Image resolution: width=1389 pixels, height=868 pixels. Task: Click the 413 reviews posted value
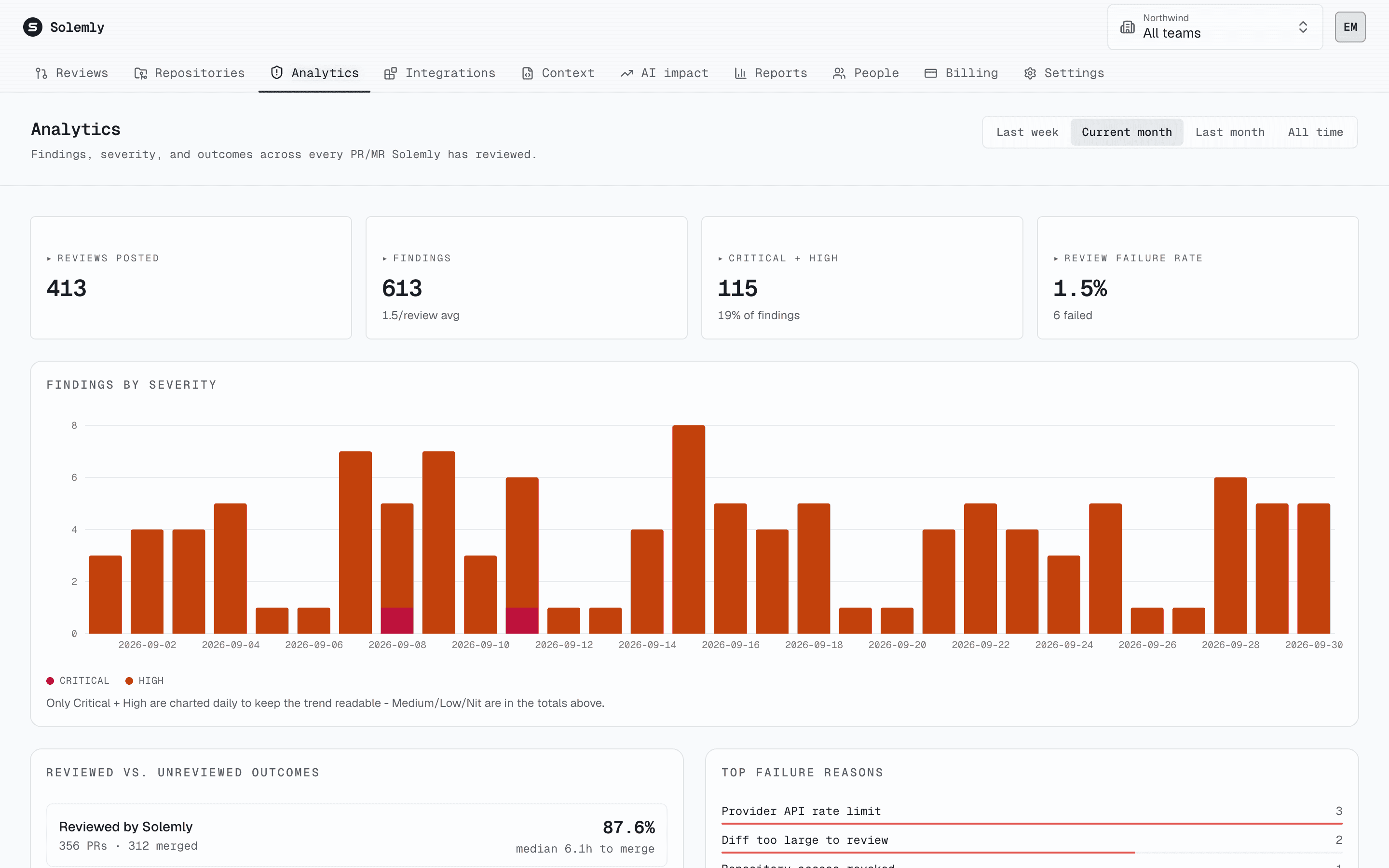click(x=67, y=288)
